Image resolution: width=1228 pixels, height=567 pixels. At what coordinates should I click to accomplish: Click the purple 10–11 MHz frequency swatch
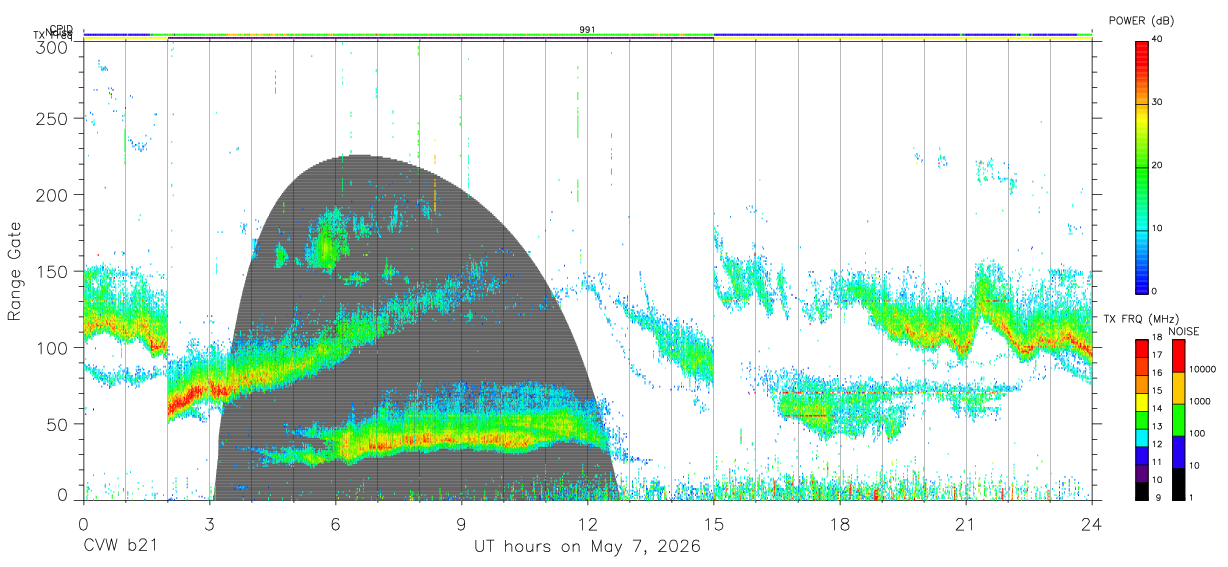pos(1142,474)
